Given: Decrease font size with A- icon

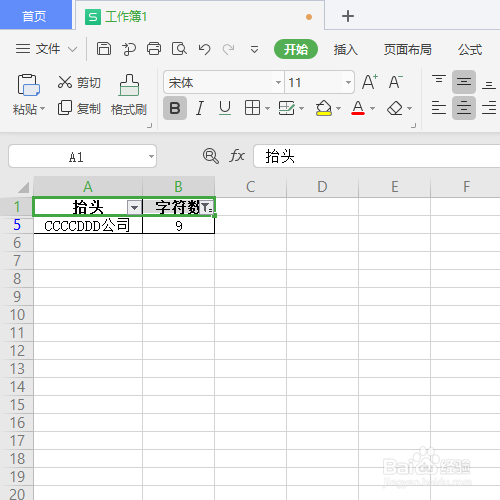Looking at the screenshot, I should [x=396, y=82].
